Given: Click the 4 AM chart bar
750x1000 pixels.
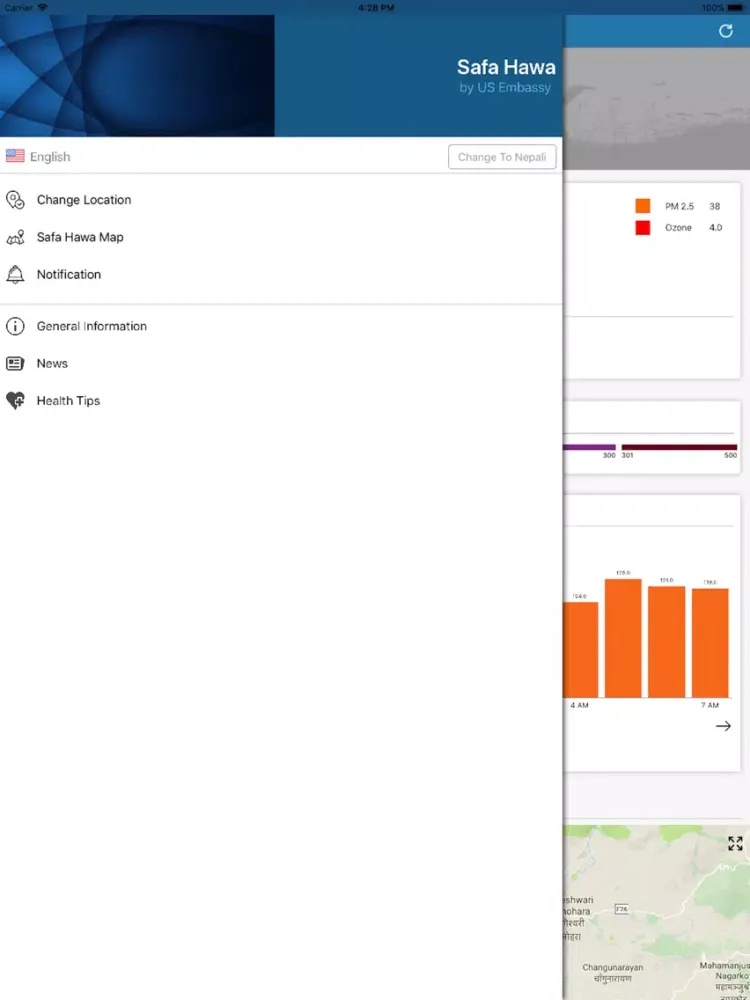Looking at the screenshot, I should (580, 649).
